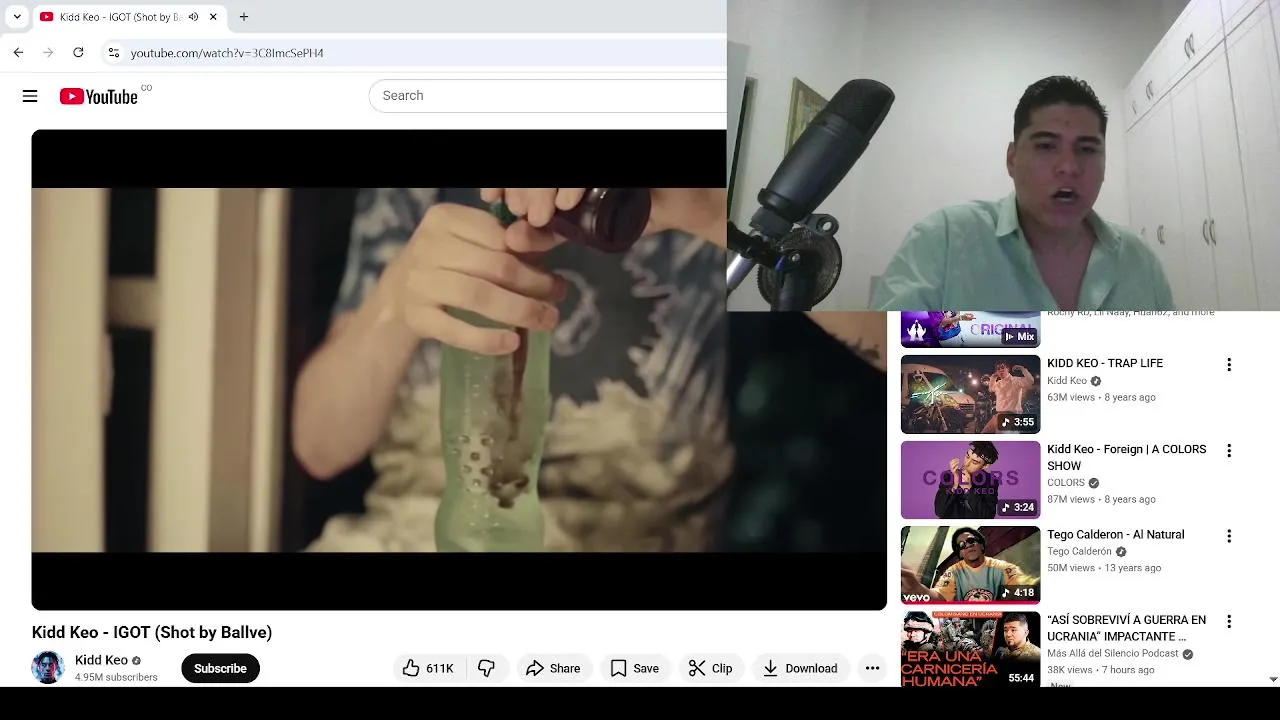Screen dimensions: 1280x720
Task: Click the address bar URL
Action: [227, 53]
